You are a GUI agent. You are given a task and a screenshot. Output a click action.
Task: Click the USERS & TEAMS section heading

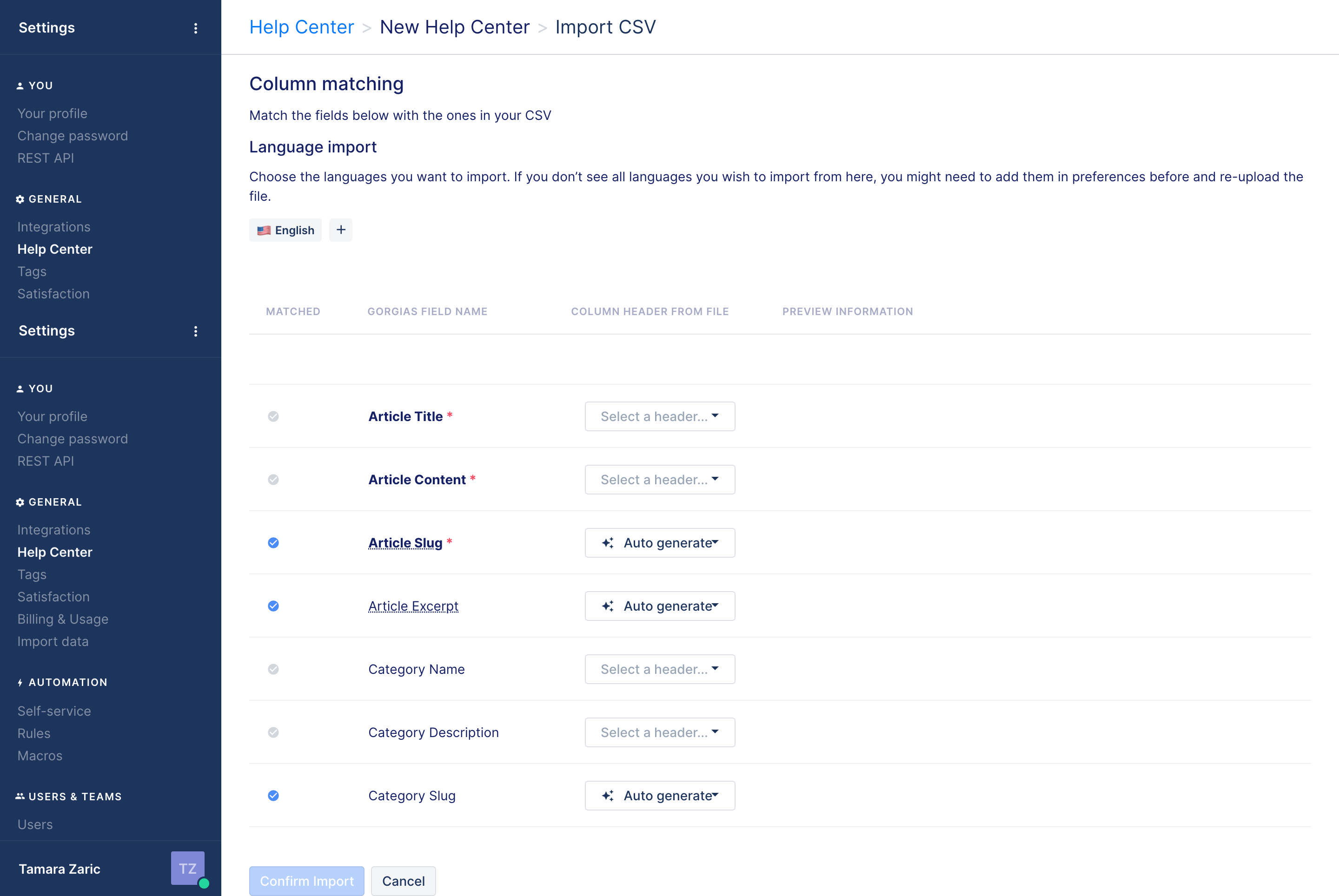click(75, 796)
